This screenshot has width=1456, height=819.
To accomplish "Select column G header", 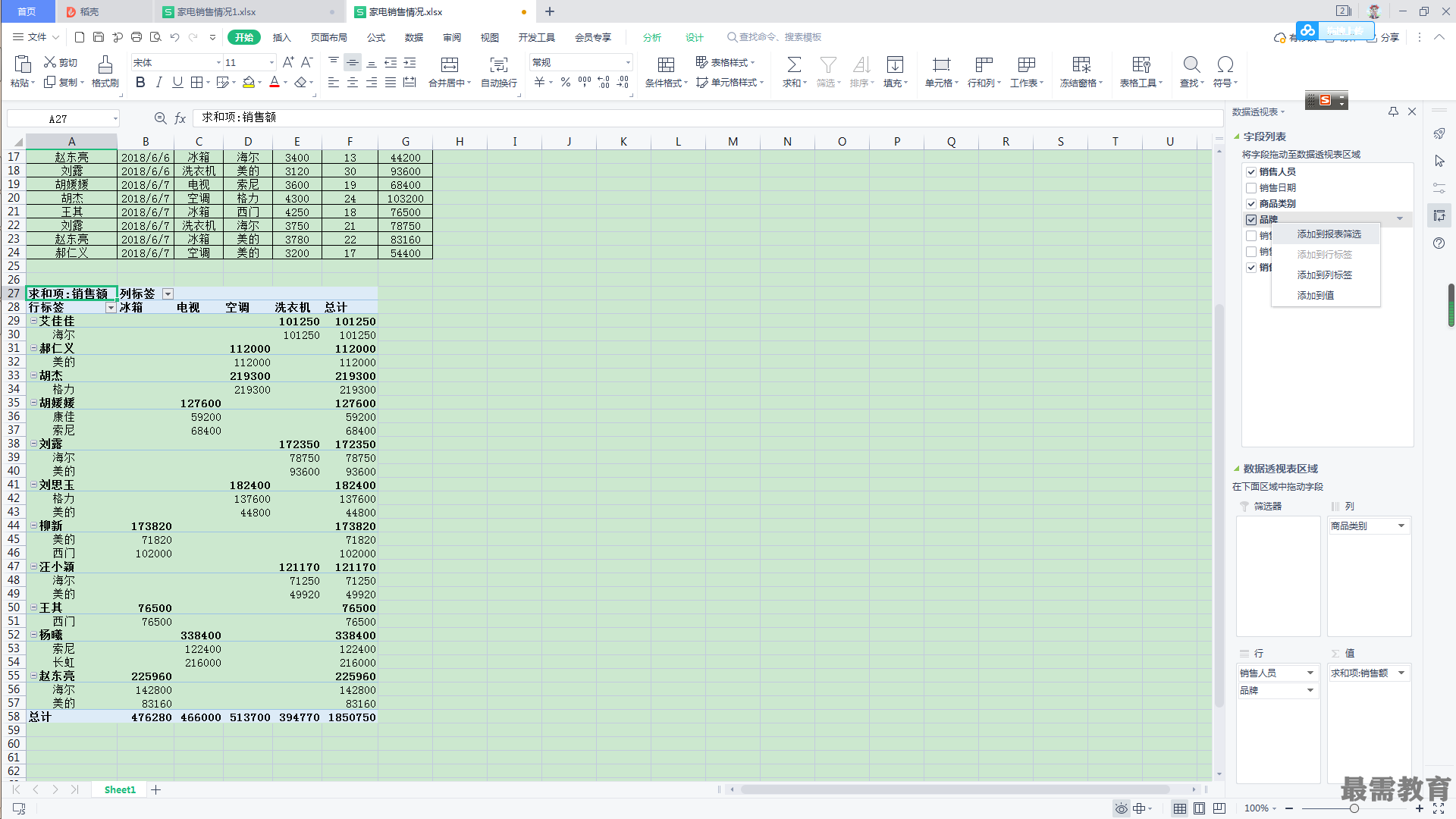I will pos(406,142).
